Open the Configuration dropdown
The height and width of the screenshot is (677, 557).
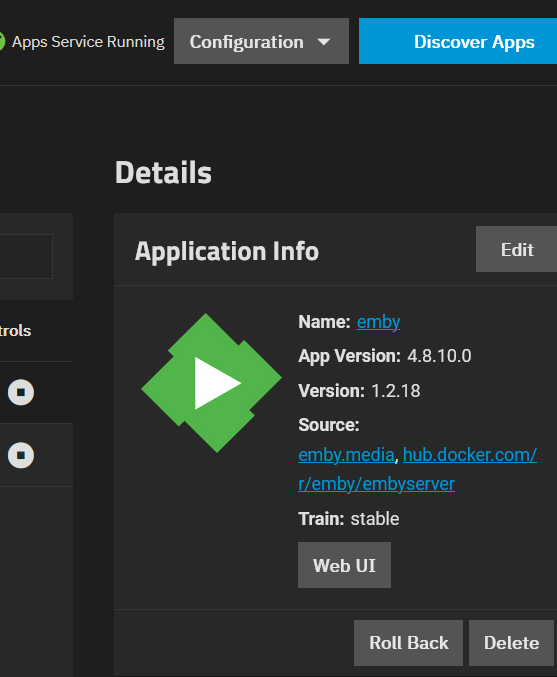tap(261, 41)
